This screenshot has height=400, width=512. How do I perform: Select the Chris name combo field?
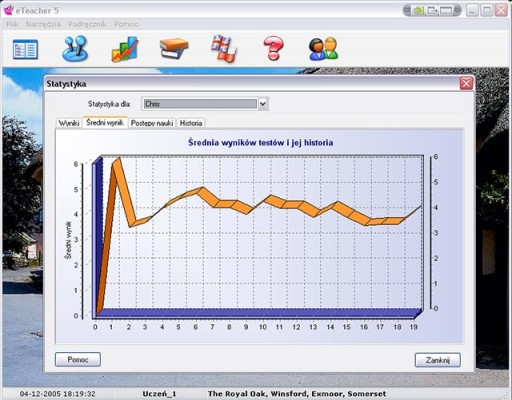coord(200,104)
